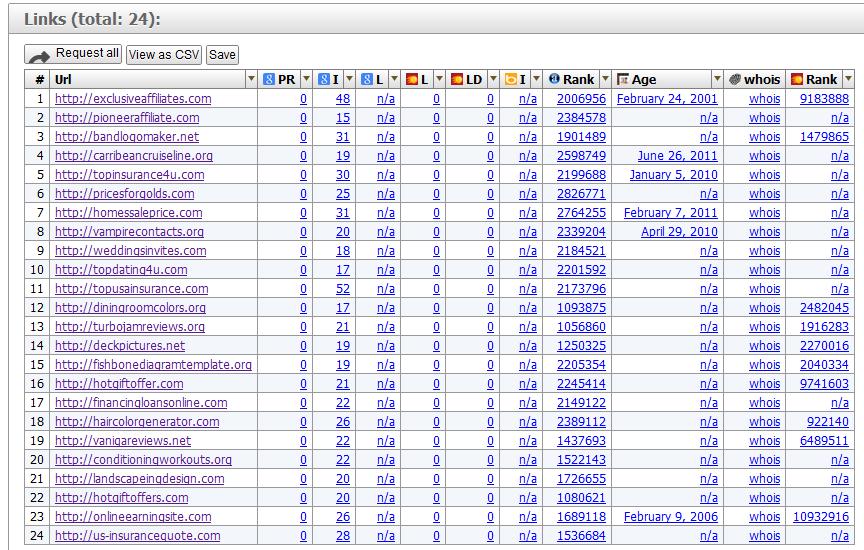Open the exclusiveaffiliates.com link

point(133,99)
